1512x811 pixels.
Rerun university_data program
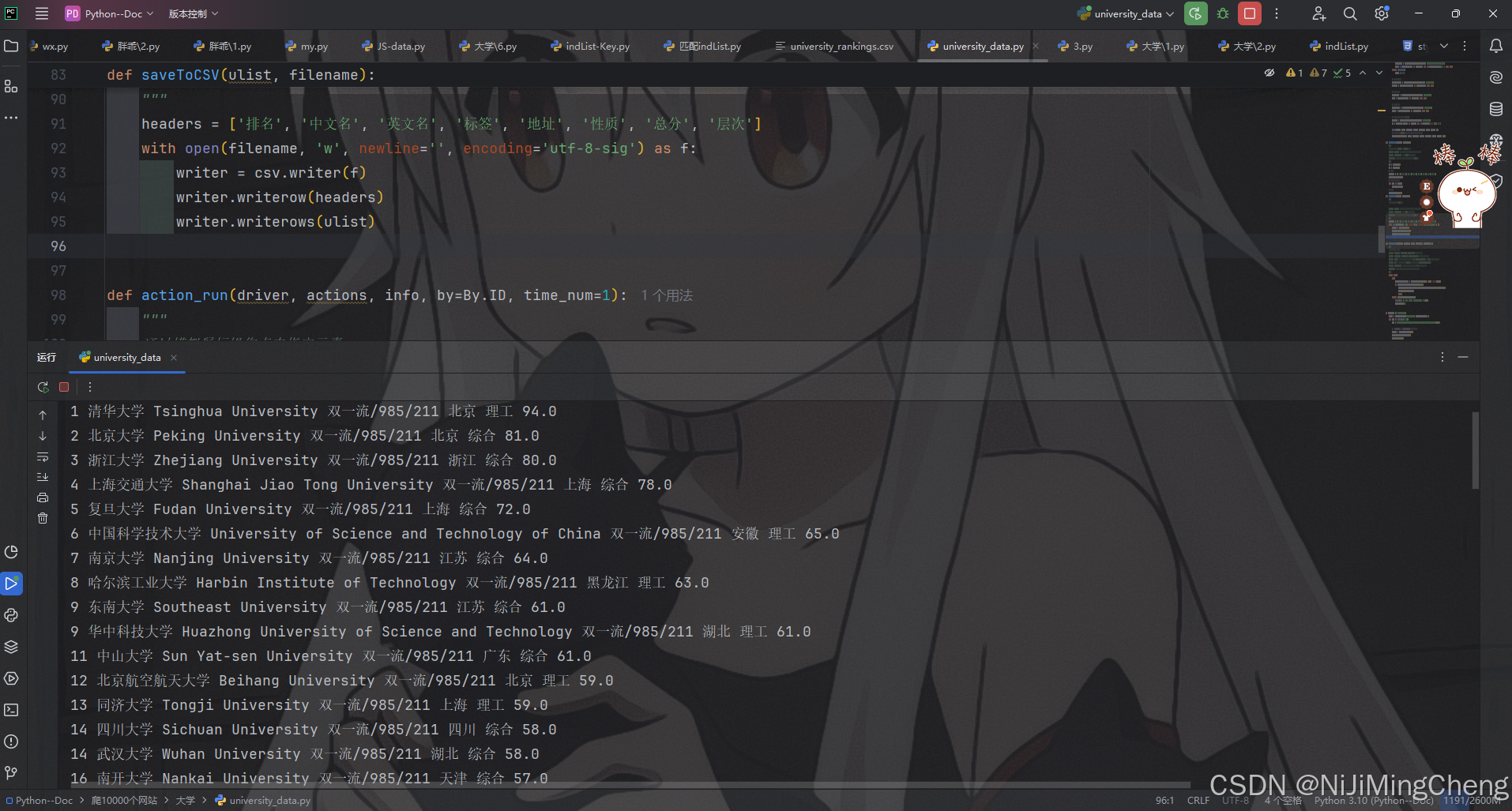(x=1196, y=13)
